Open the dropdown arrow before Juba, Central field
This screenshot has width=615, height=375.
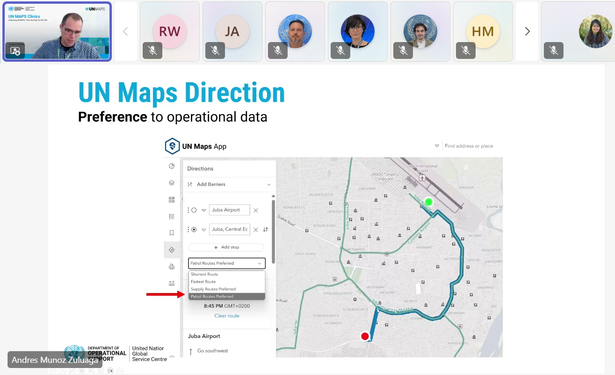(204, 230)
